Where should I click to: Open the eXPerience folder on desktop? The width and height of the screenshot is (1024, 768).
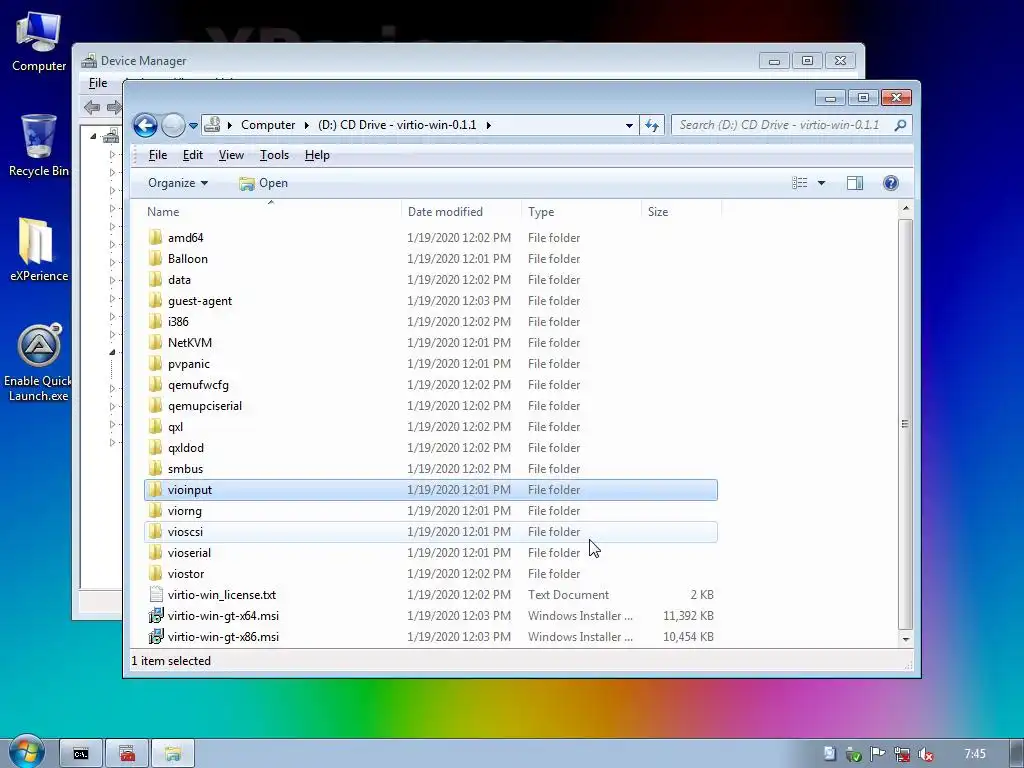(x=39, y=249)
